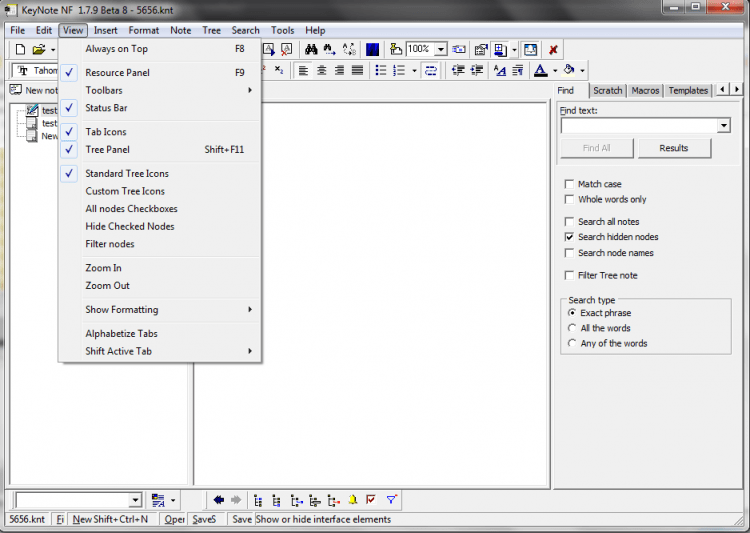Click the binoculars Find icon
The image size is (750, 533).
311,49
